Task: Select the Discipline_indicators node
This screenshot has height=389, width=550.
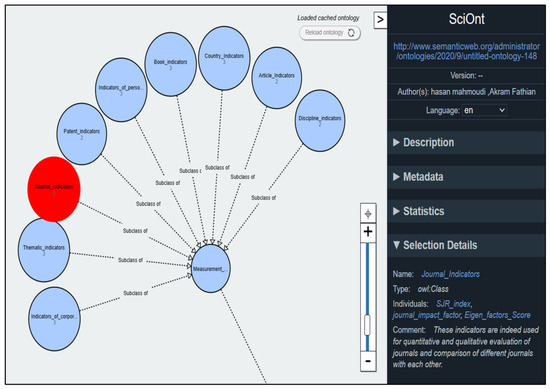Action: click(320, 121)
